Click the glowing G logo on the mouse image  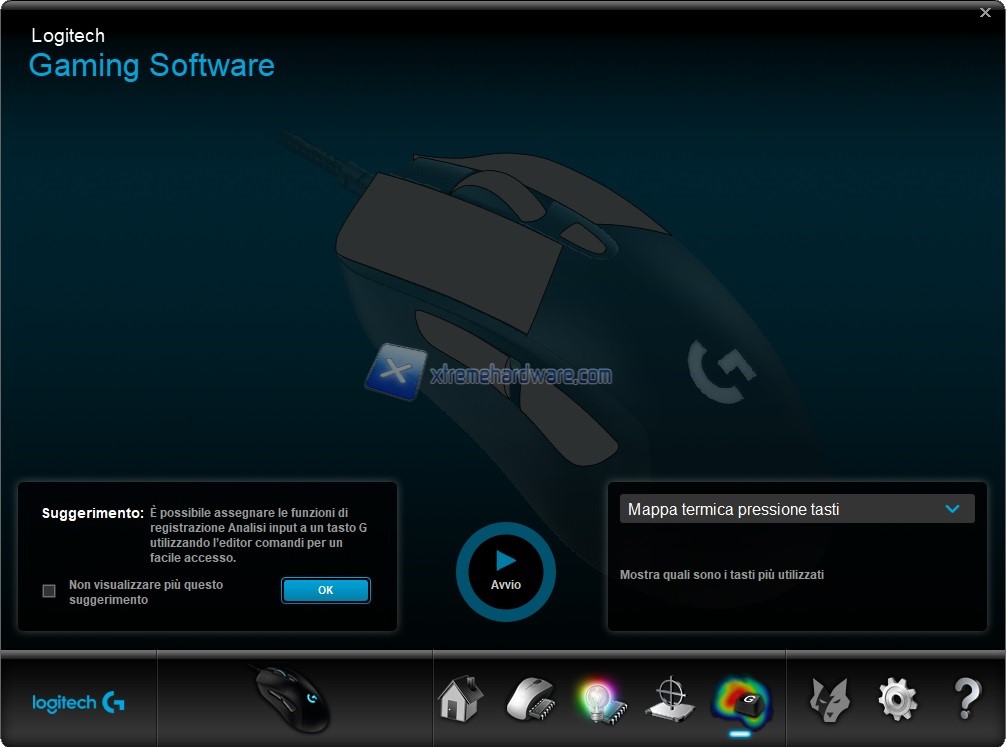click(720, 371)
